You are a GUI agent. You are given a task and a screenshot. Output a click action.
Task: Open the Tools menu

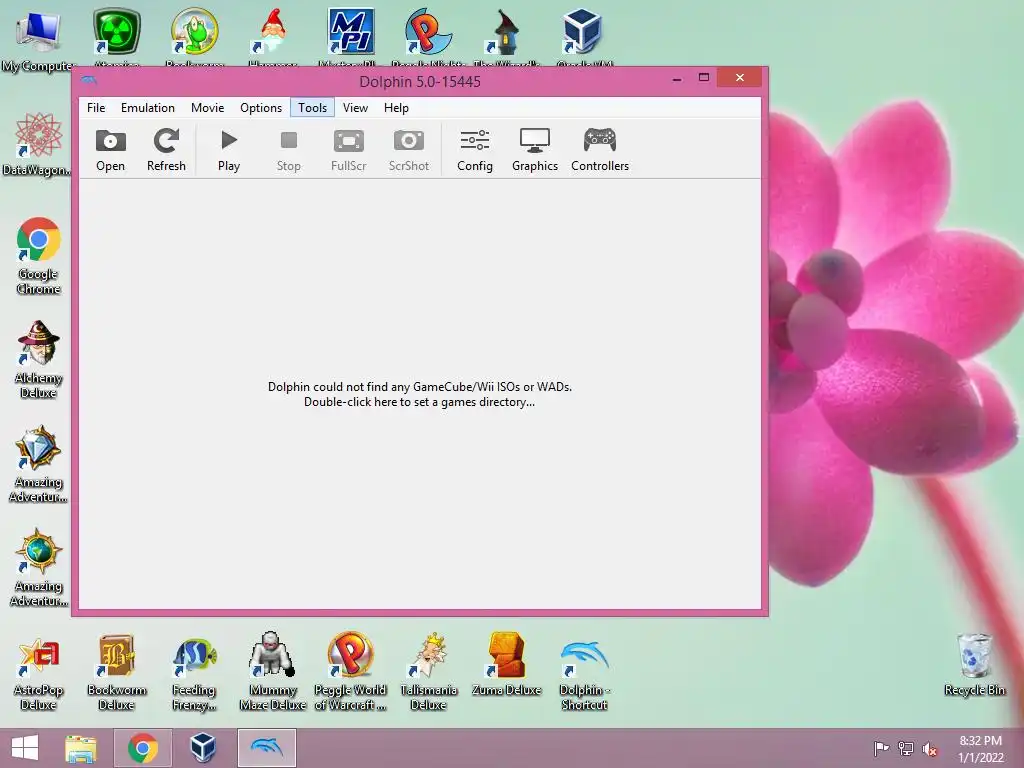pos(312,108)
